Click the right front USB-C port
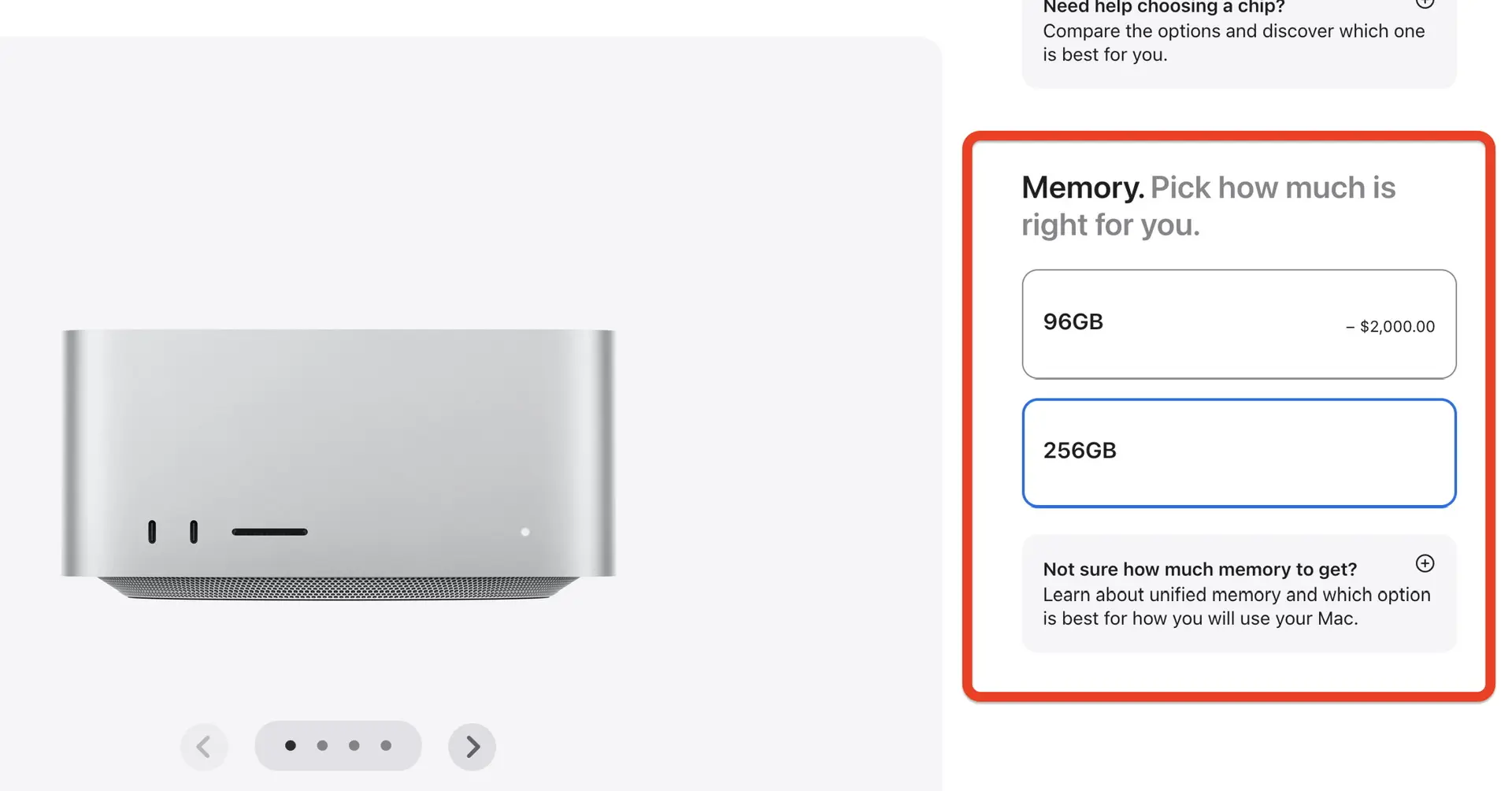 tap(194, 532)
